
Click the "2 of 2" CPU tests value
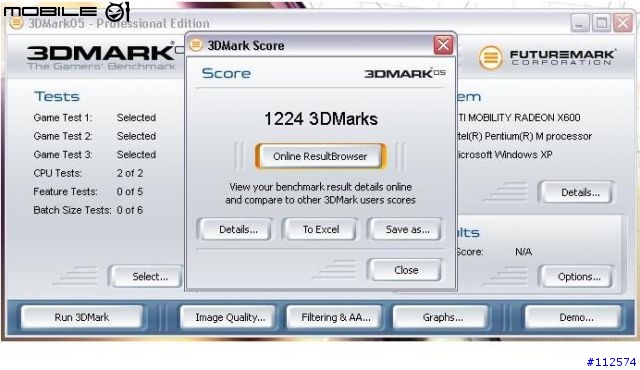click(x=130, y=173)
